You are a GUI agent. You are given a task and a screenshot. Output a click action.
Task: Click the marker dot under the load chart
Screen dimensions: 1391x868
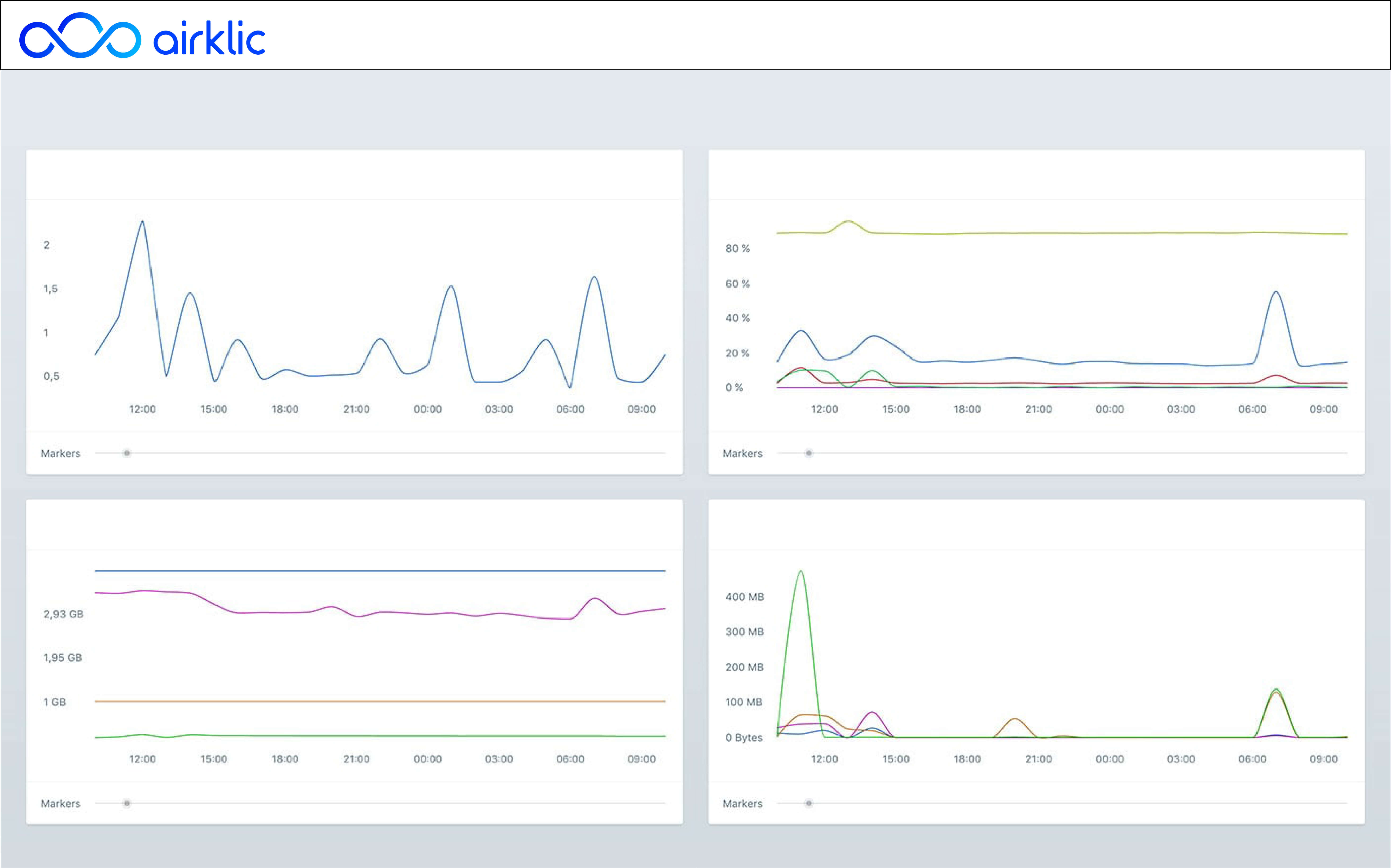(x=127, y=453)
